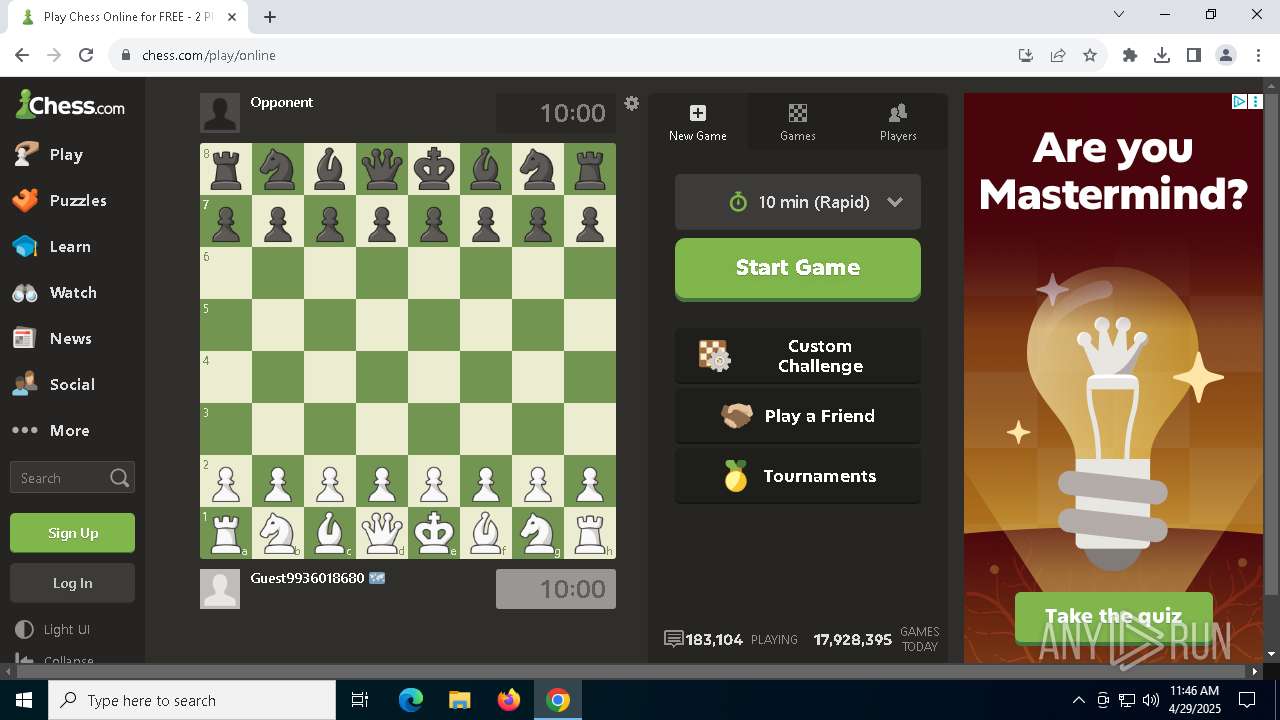Click the Log In button
The width and height of the screenshot is (1280, 720).
(72, 583)
